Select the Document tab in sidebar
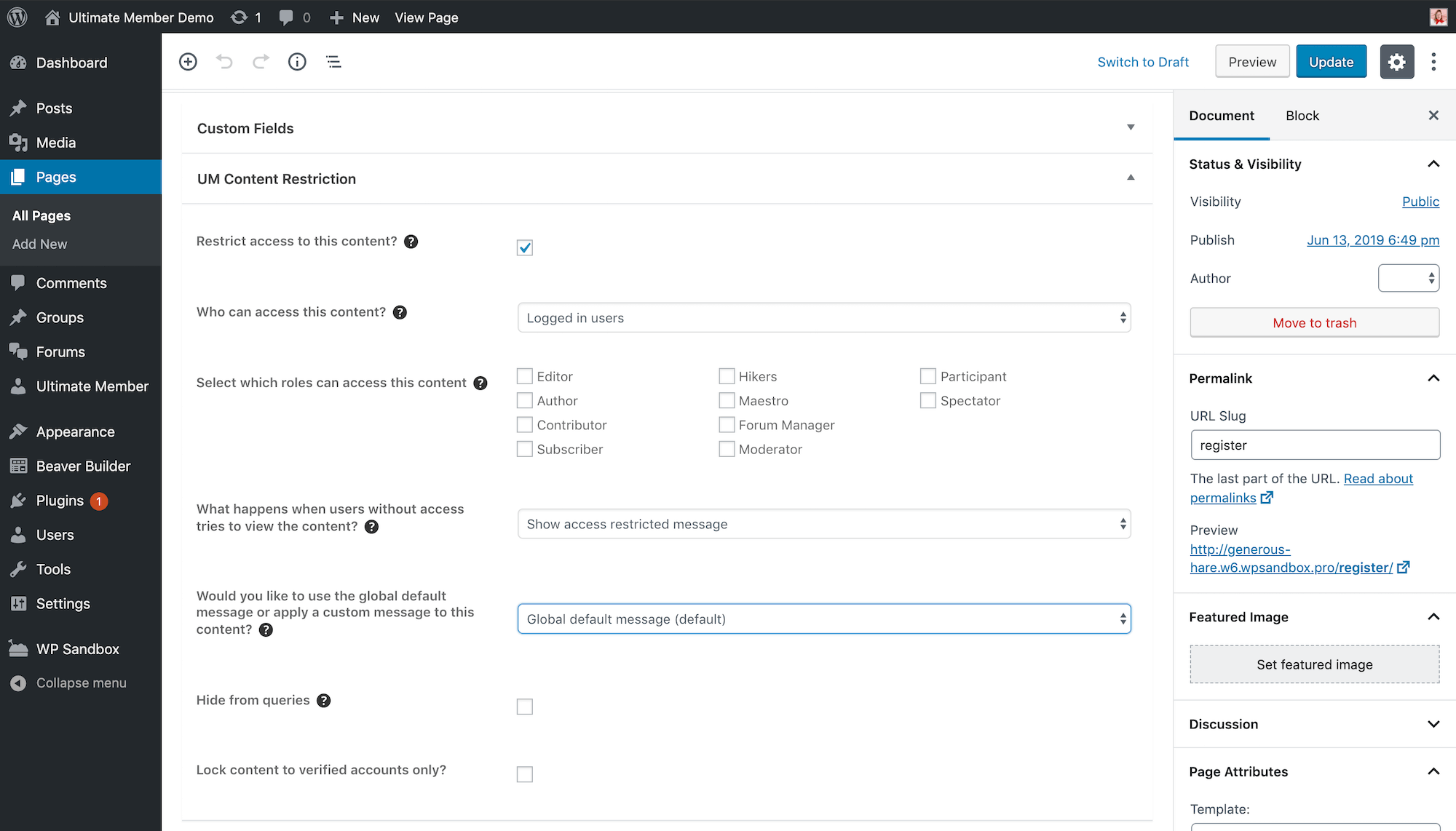This screenshot has height=831, width=1456. click(x=1222, y=115)
